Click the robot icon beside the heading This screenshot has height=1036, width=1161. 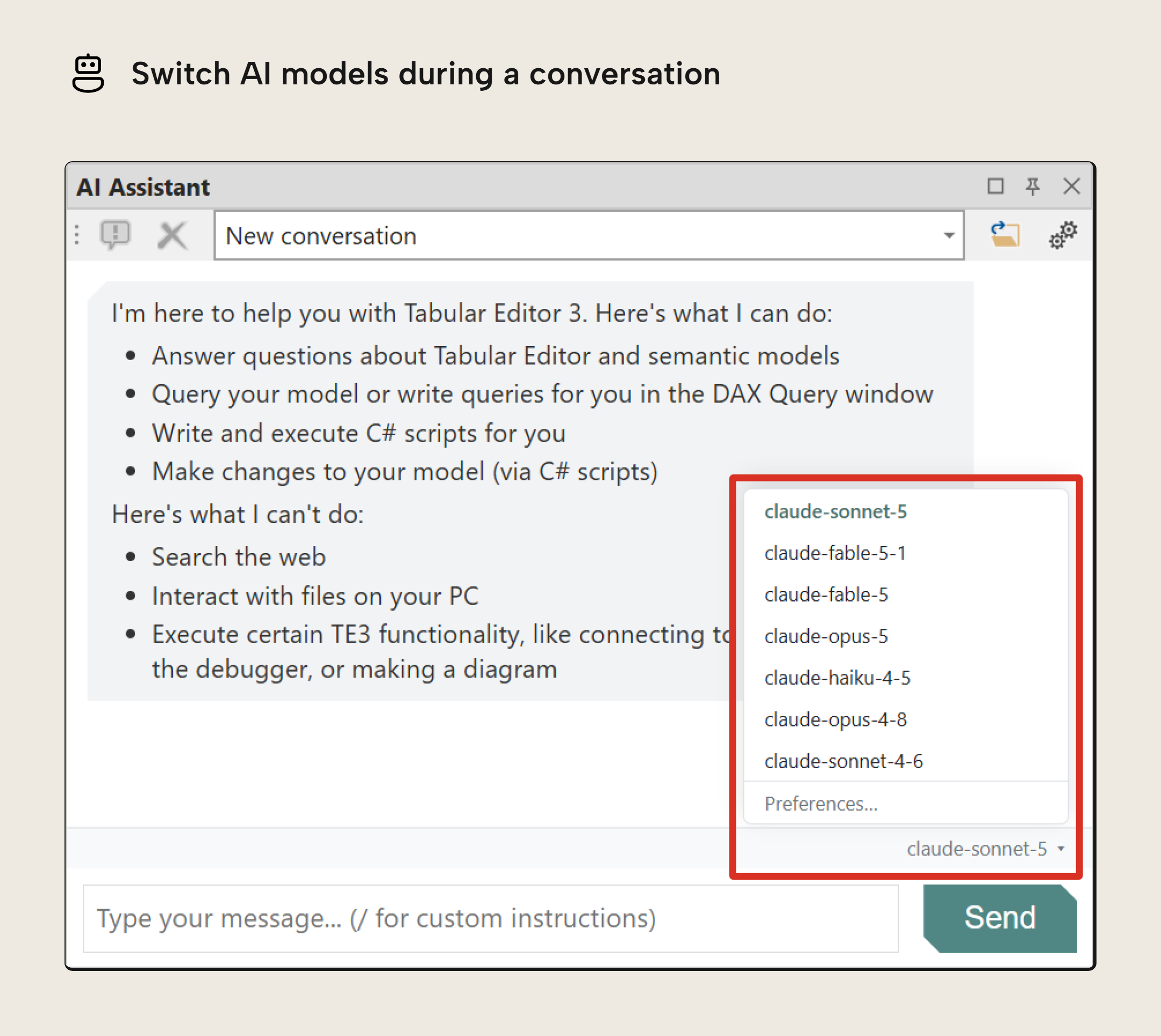tap(88, 73)
